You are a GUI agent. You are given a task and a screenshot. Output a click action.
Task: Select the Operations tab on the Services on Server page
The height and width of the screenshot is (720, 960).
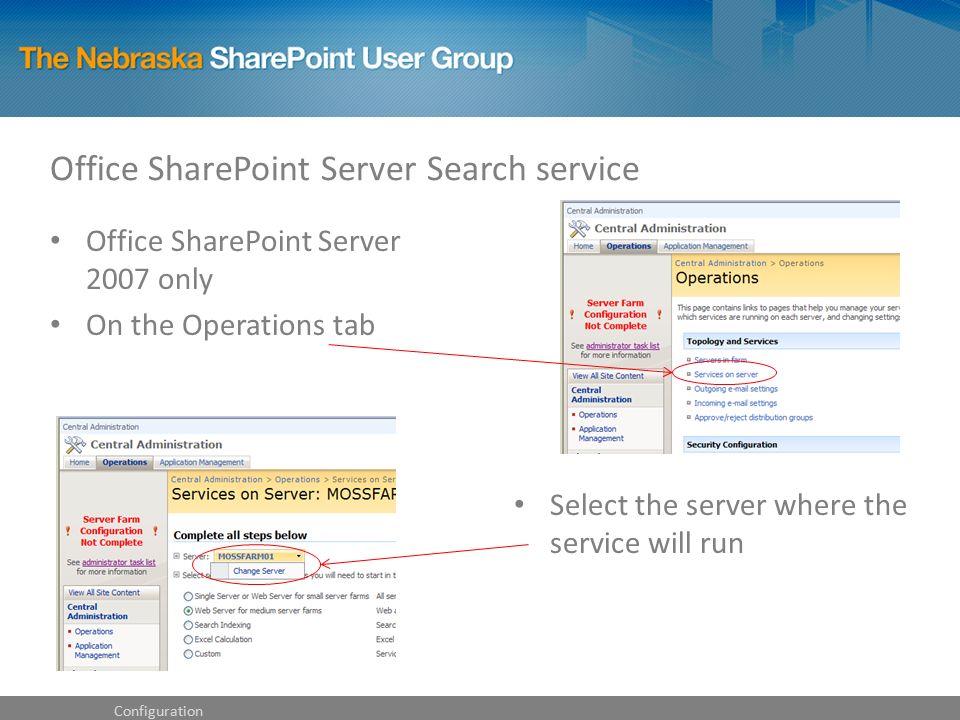(x=124, y=462)
